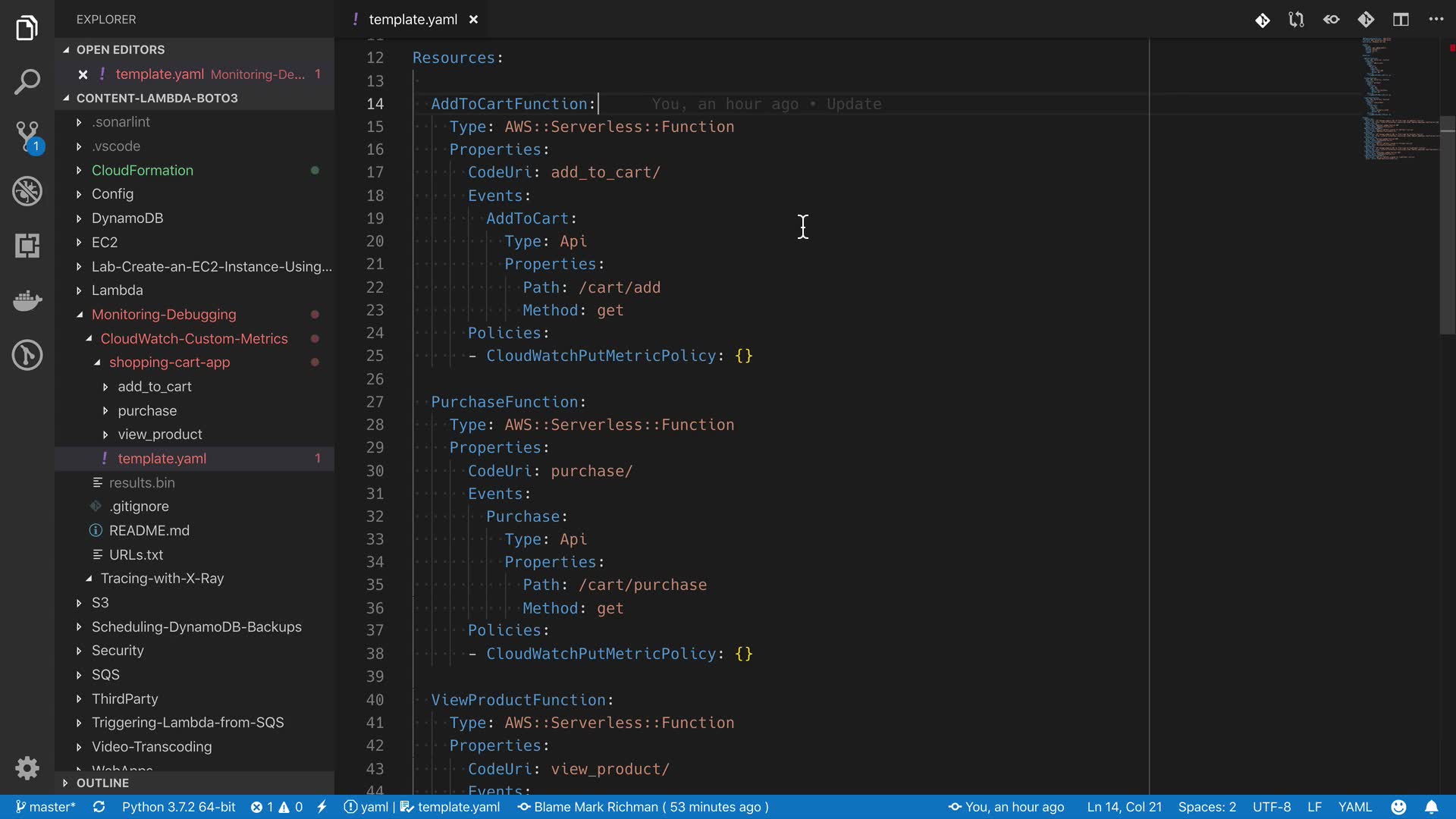Open the Source Control view
1456x819 pixels.
[27, 136]
